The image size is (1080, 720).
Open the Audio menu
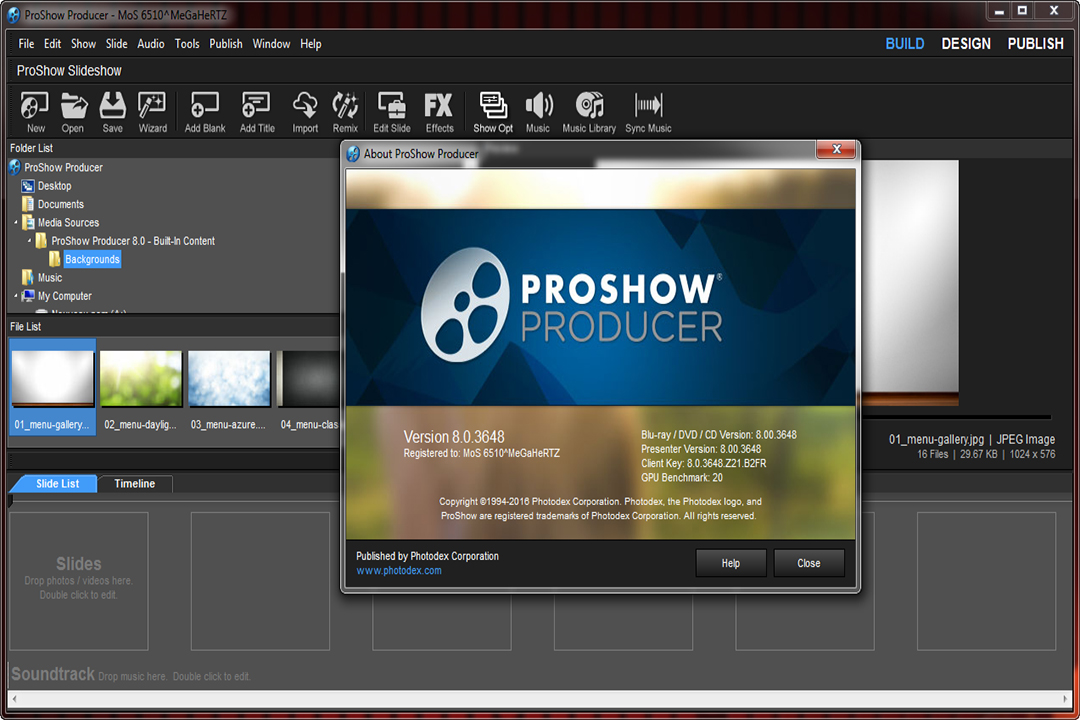151,43
